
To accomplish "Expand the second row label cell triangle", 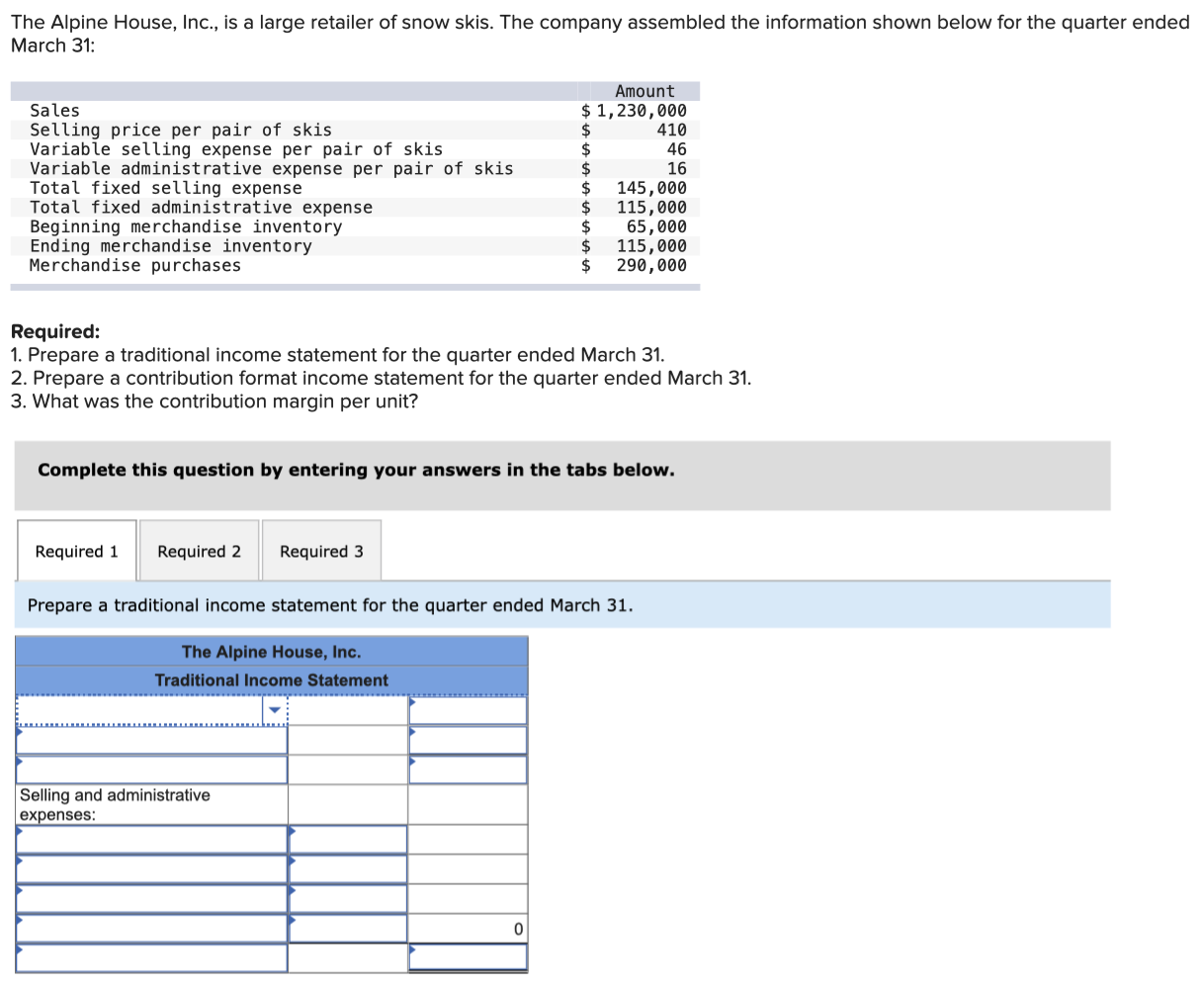I will (x=19, y=731).
